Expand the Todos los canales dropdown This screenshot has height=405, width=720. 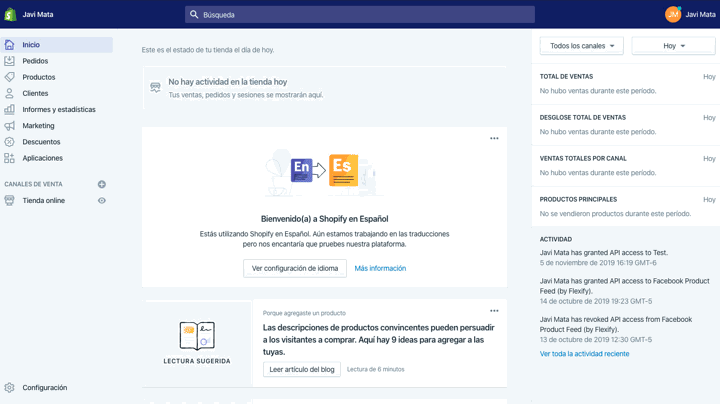click(581, 46)
